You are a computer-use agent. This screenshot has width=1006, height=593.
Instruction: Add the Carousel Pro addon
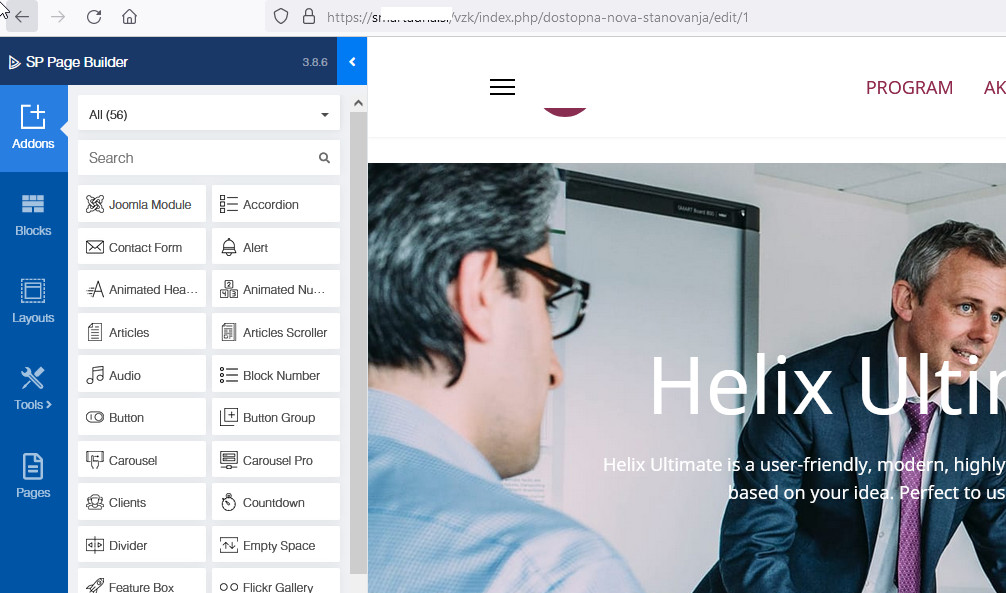[x=276, y=460]
